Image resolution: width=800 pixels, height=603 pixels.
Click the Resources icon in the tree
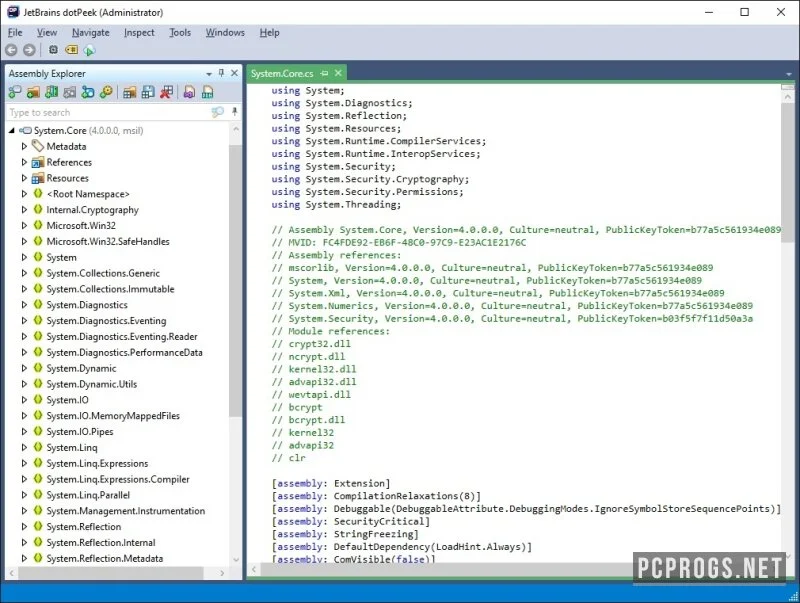pyautogui.click(x=38, y=178)
